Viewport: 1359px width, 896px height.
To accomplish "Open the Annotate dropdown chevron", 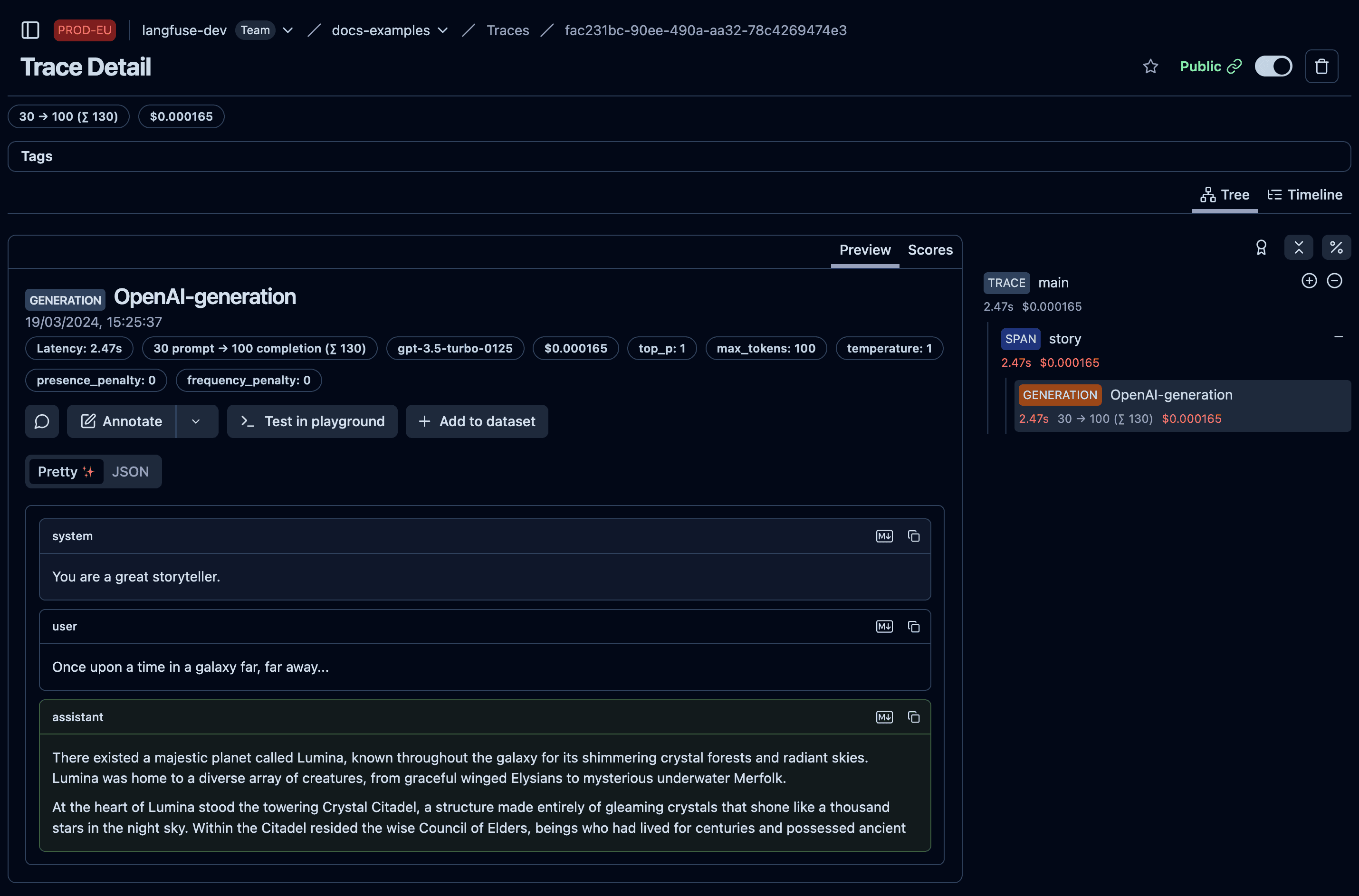I will (197, 421).
